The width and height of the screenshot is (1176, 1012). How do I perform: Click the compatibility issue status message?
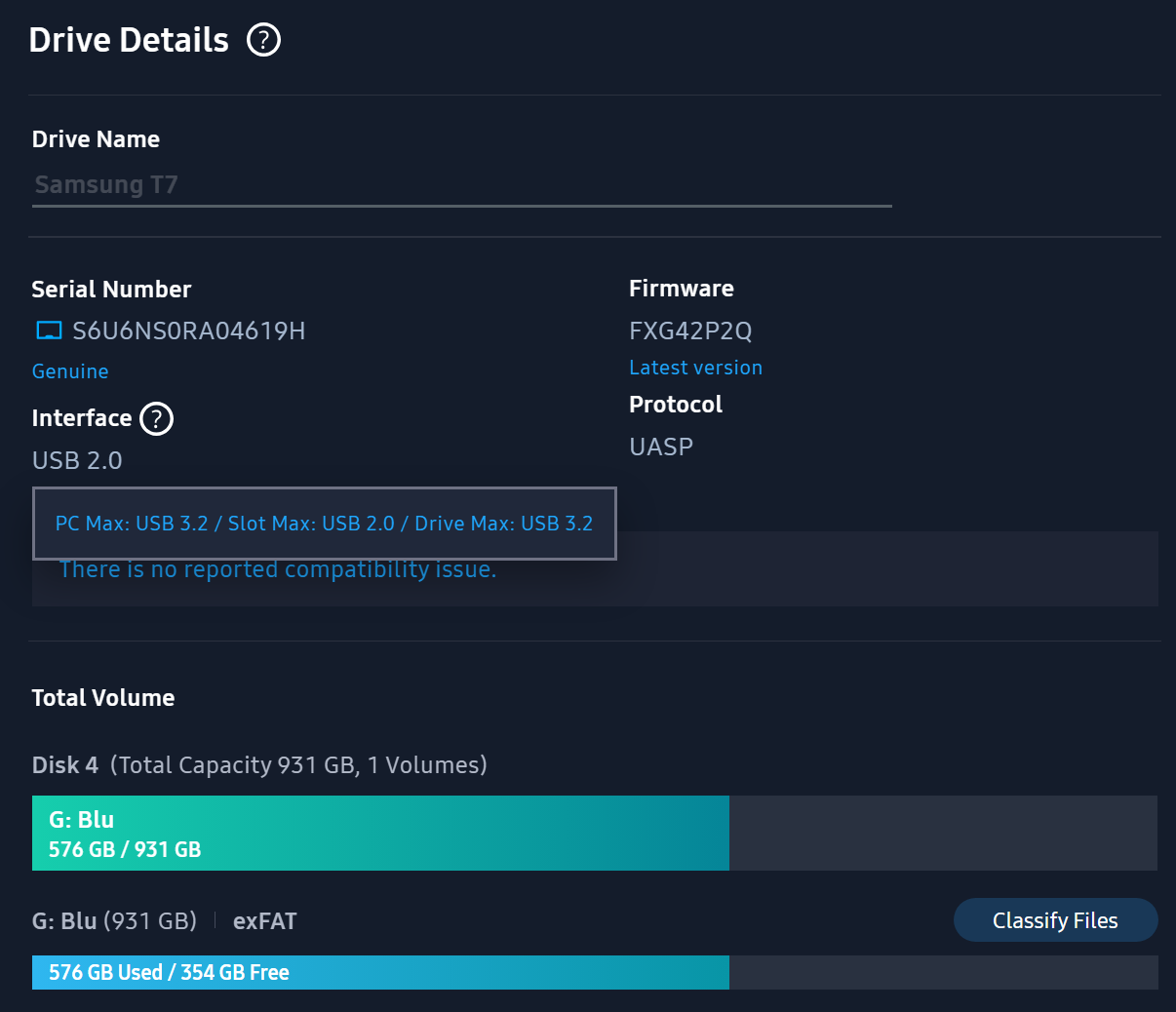[x=279, y=569]
